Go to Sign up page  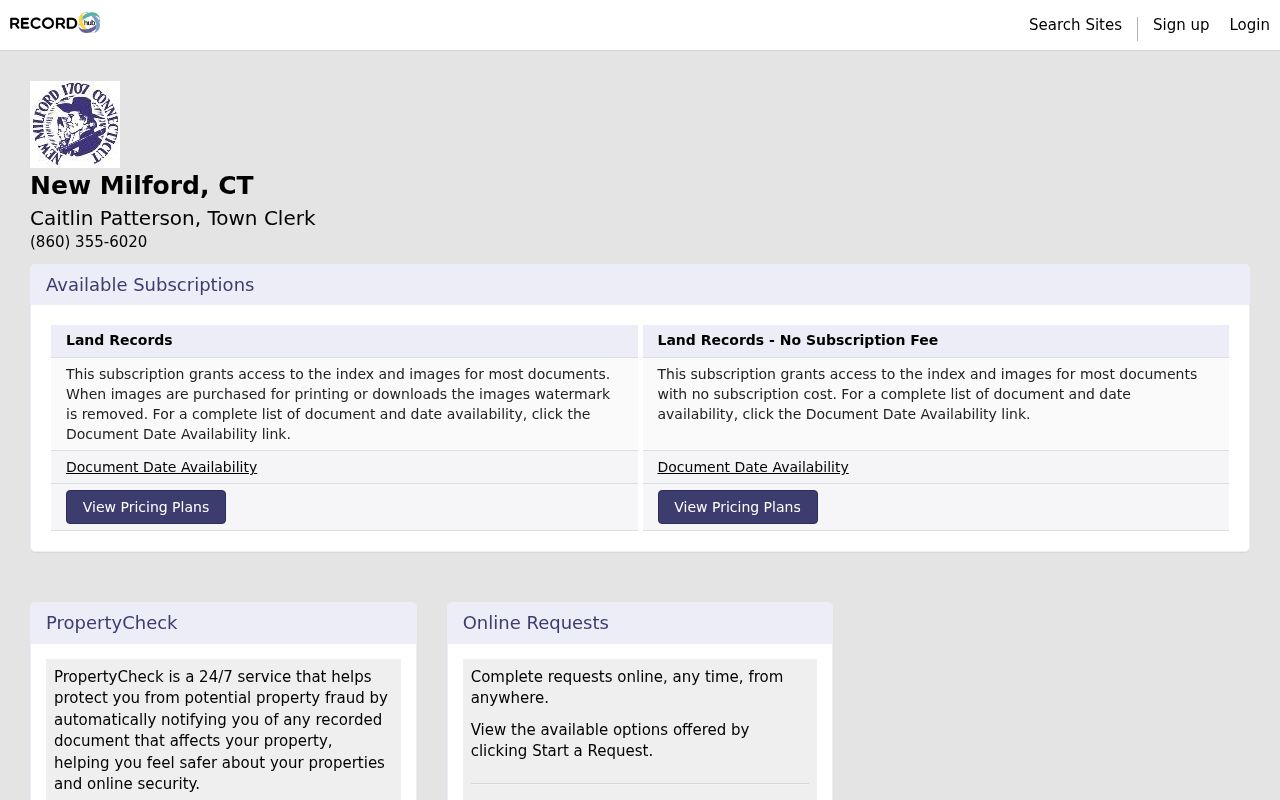[1181, 25]
